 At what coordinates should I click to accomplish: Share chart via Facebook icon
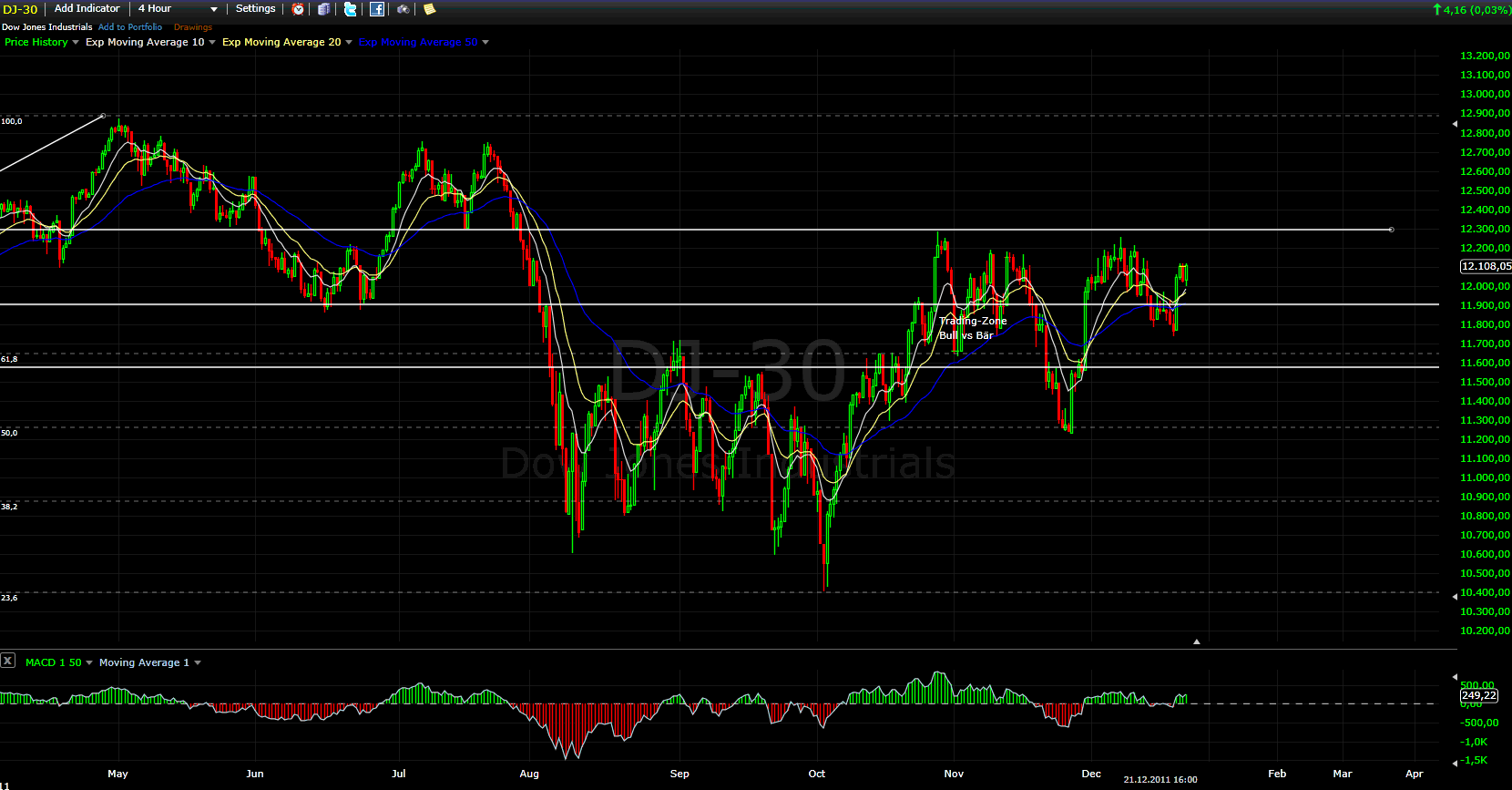(376, 9)
